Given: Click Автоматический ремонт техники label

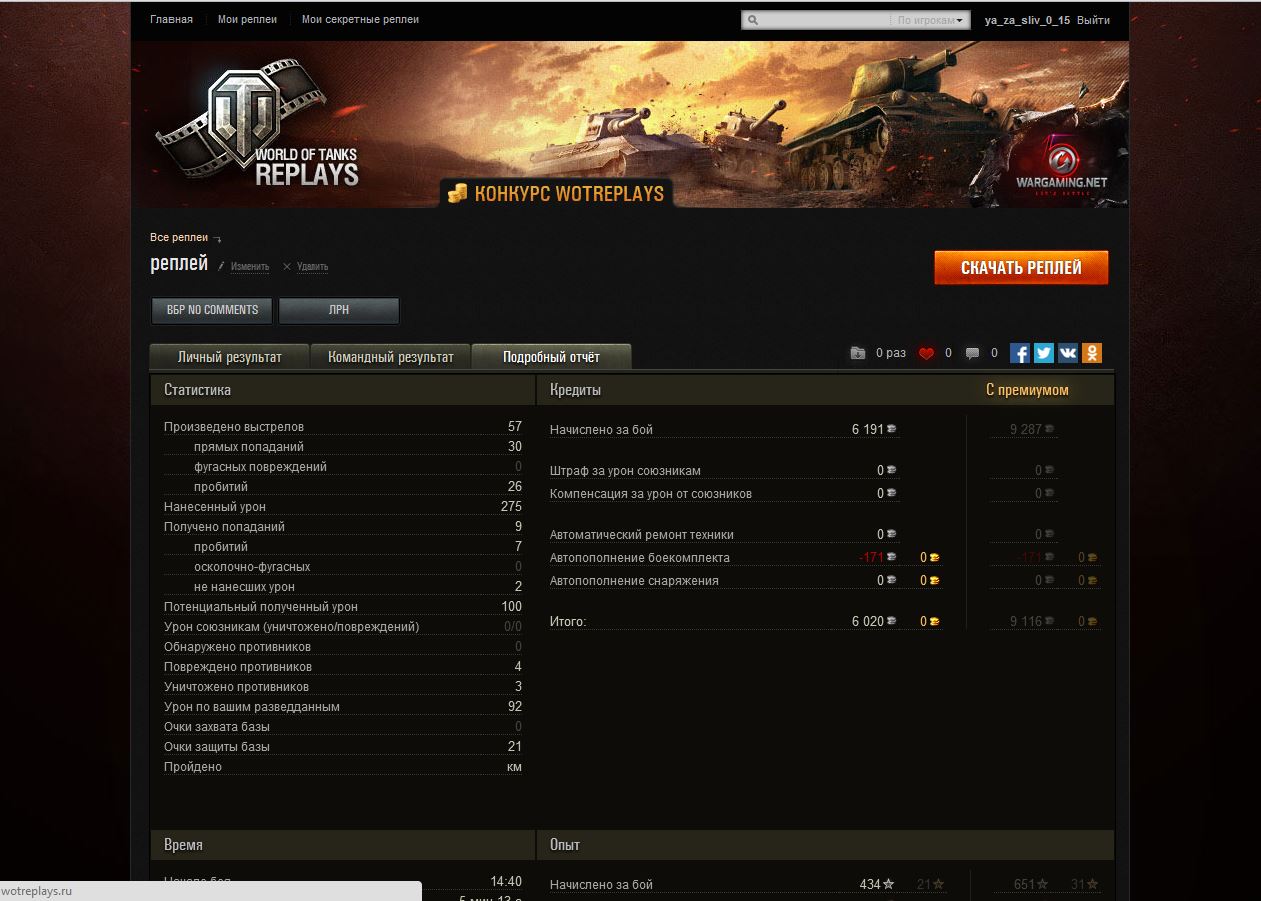Looking at the screenshot, I should pyautogui.click(x=642, y=535).
